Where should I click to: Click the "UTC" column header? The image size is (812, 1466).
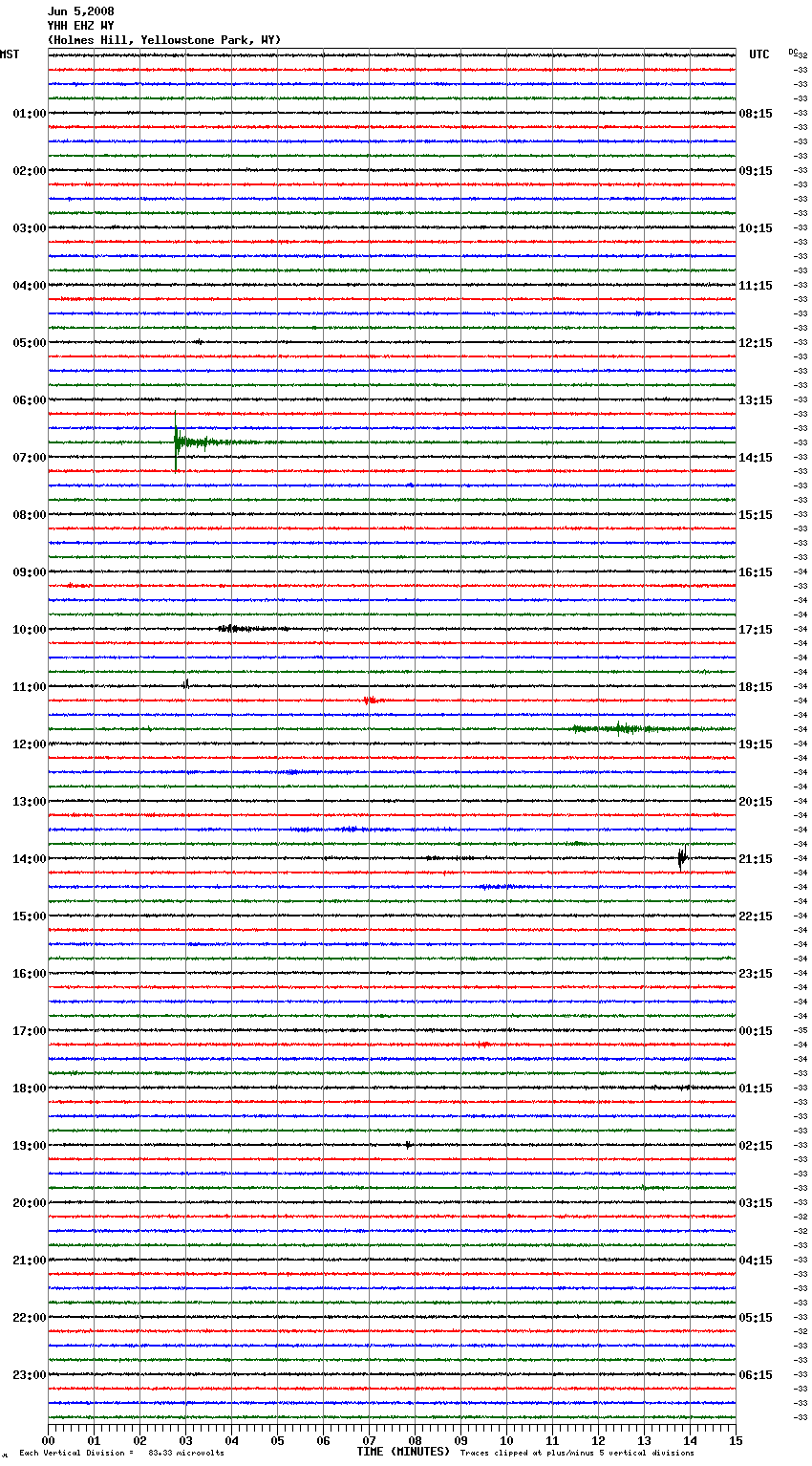point(759,54)
